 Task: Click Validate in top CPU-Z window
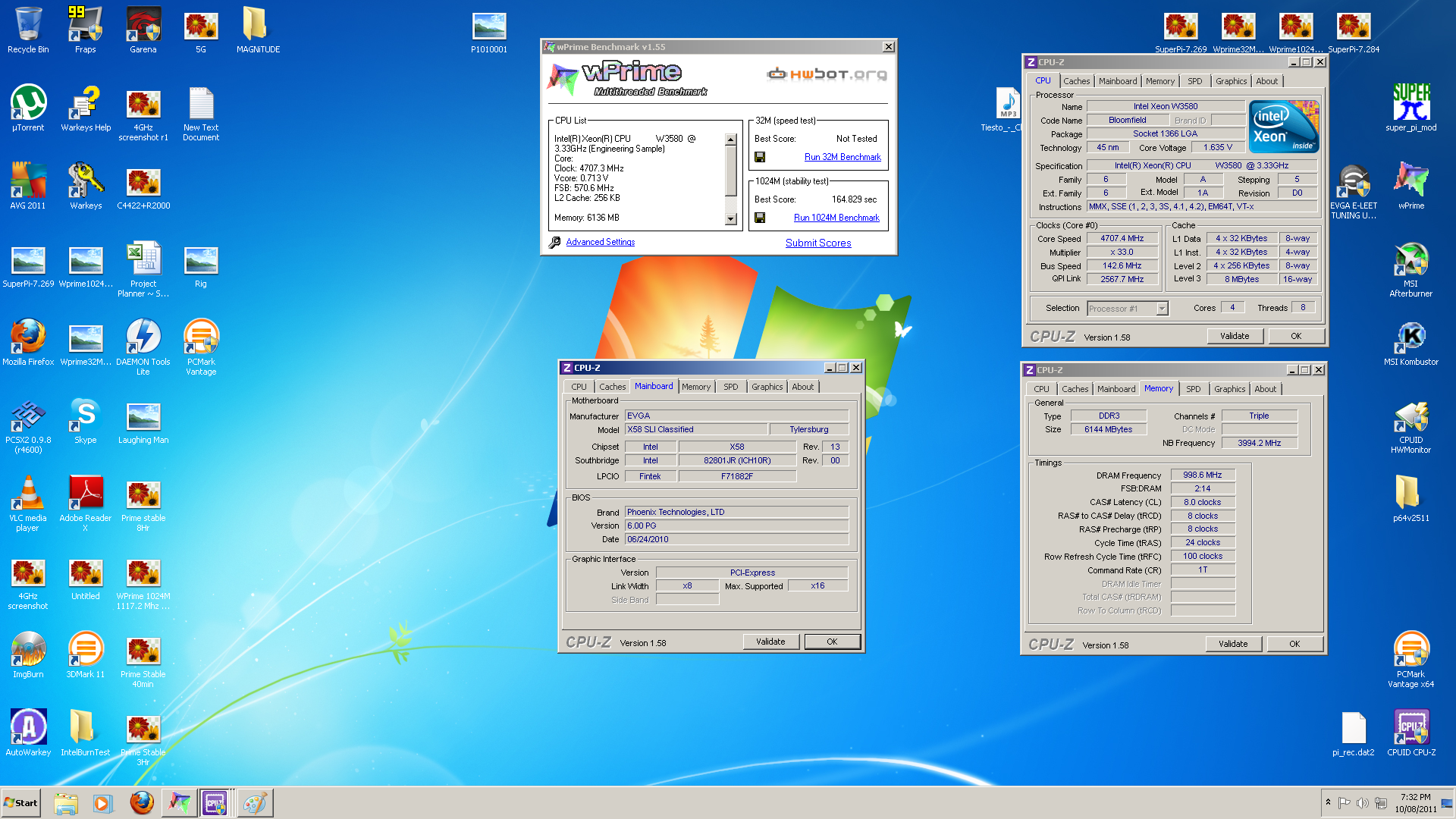click(x=1234, y=336)
